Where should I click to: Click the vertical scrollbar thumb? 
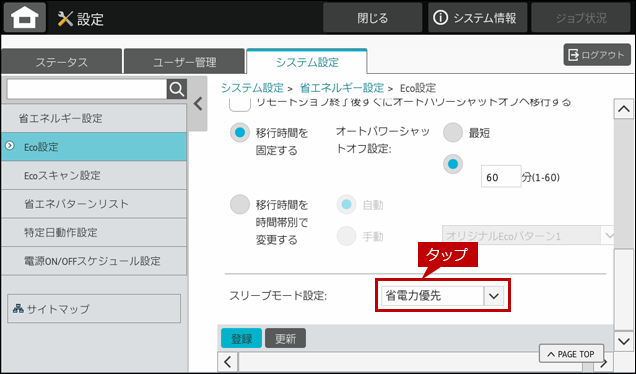623,290
